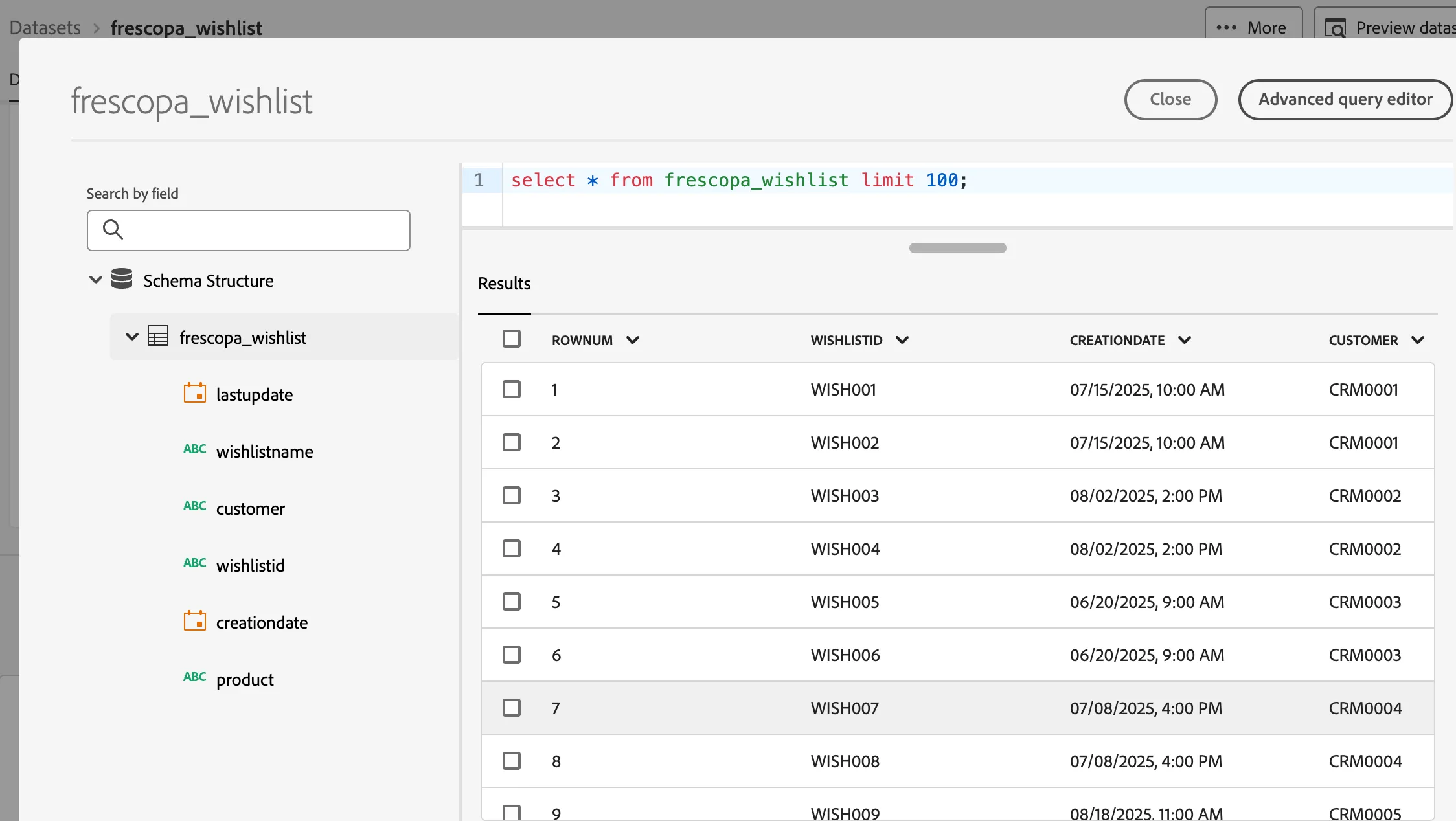Click the panel resize handle above Results

pos(957,248)
